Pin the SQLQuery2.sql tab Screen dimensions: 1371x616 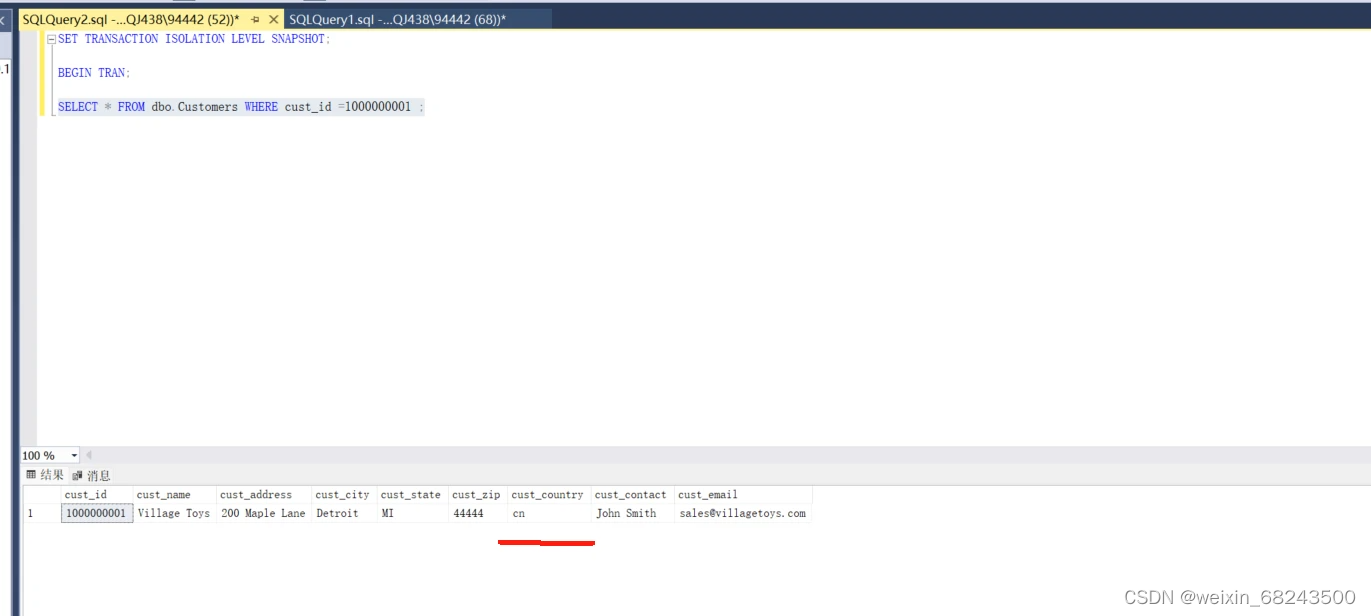click(256, 19)
